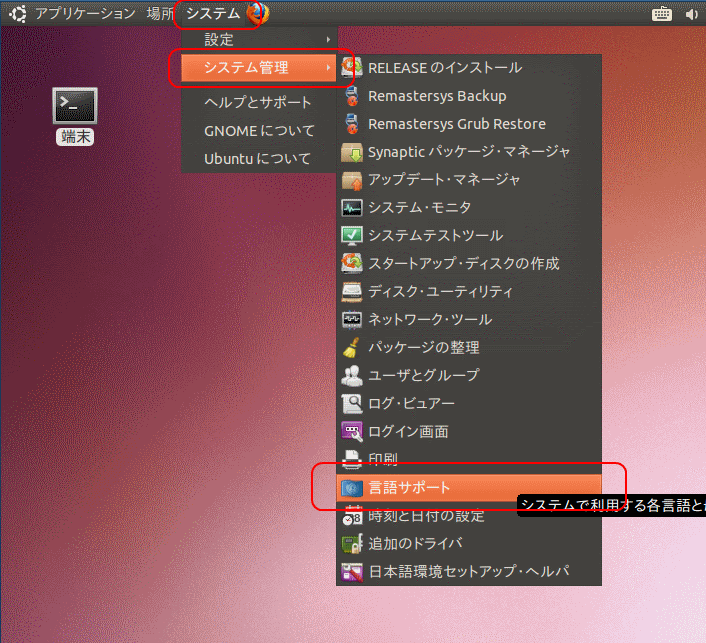Click the Remastersys Grub Restore icon

352,124
